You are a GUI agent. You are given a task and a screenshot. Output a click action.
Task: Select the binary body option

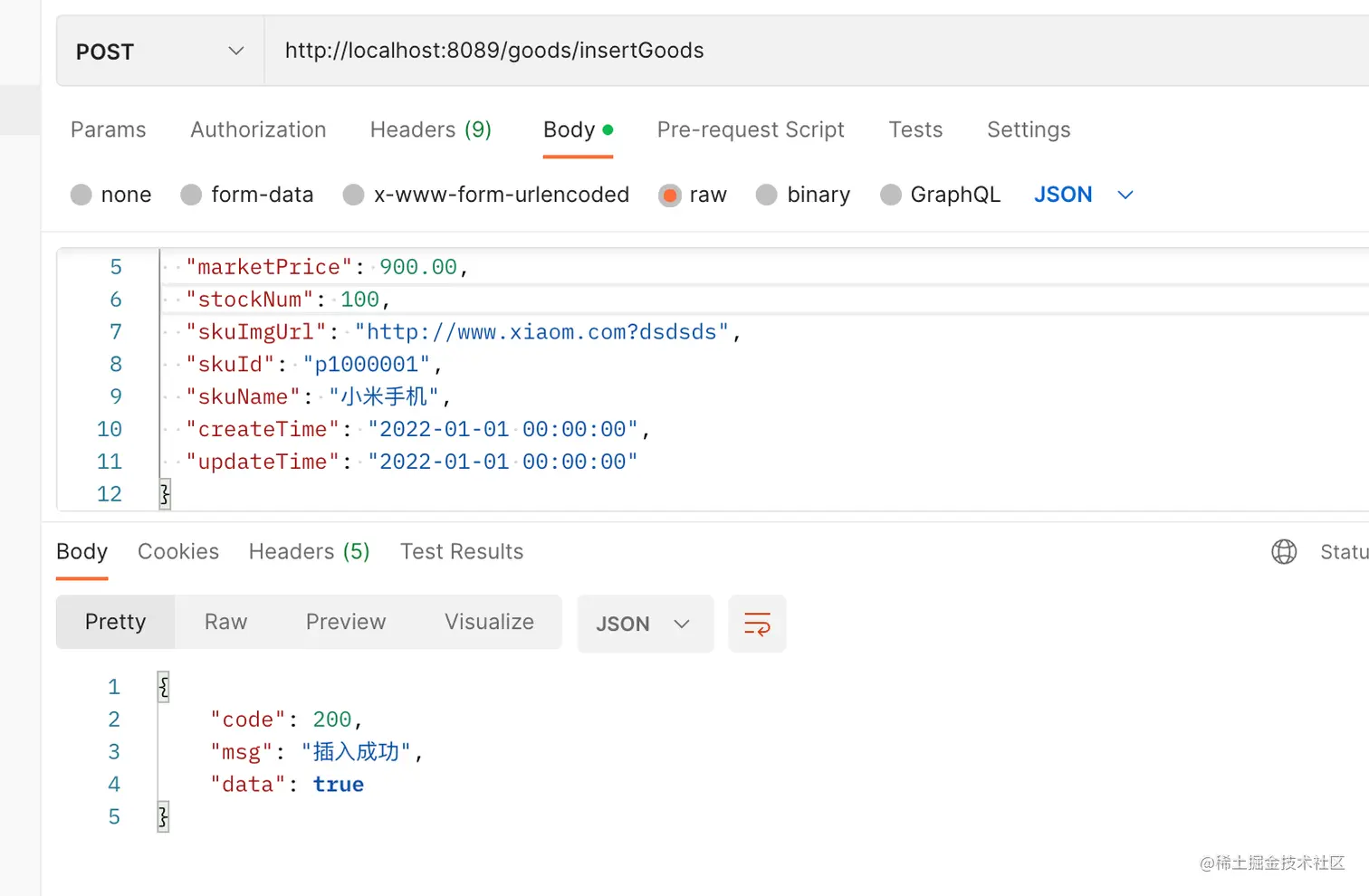coord(767,195)
